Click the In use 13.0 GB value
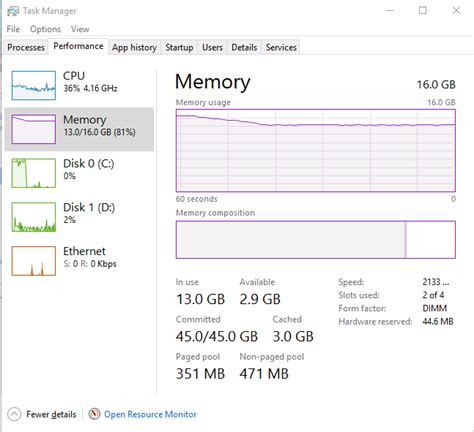 tap(200, 299)
